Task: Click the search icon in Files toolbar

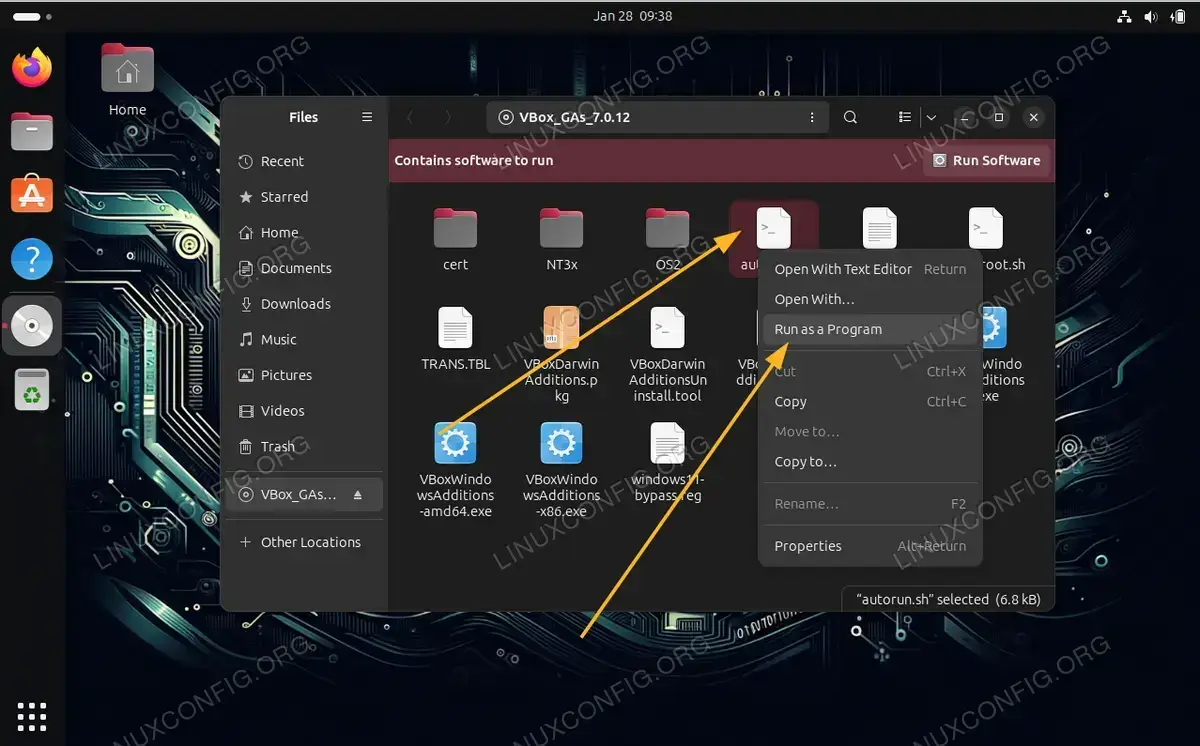Action: (x=850, y=117)
